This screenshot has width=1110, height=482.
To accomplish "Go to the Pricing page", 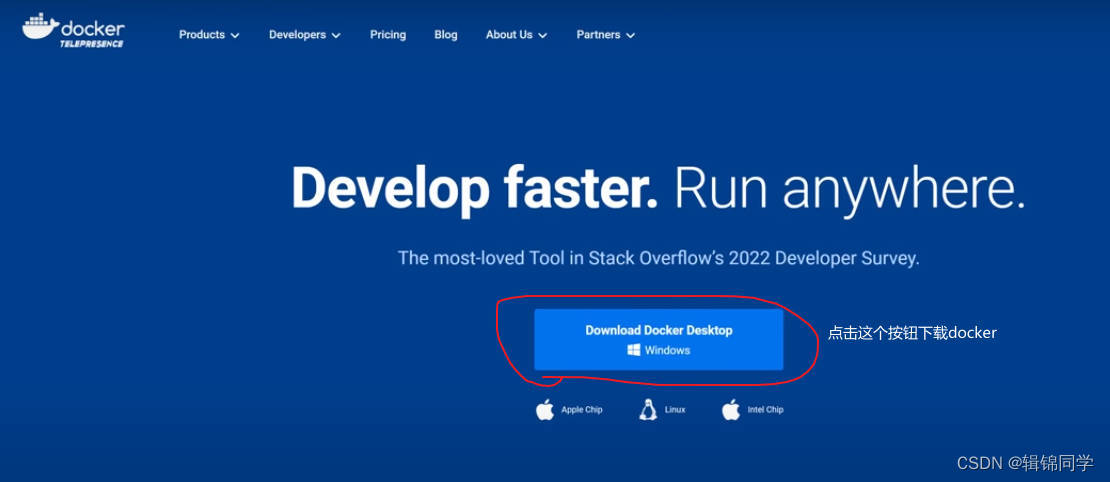I will (x=388, y=35).
